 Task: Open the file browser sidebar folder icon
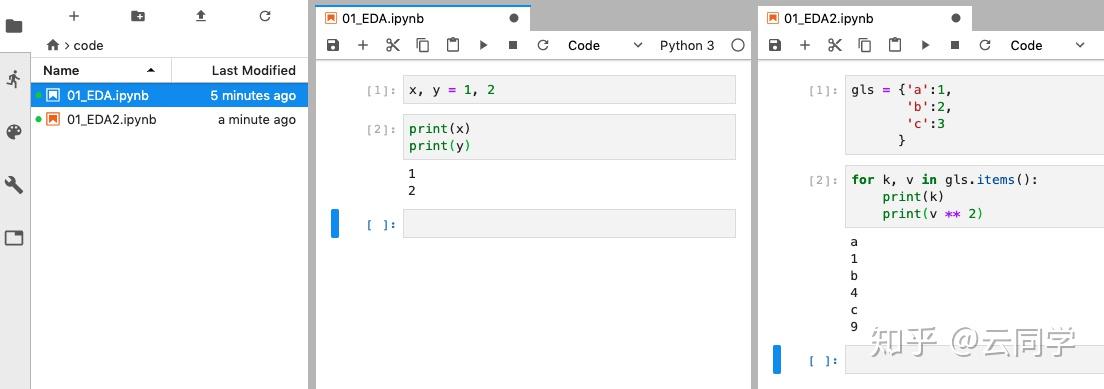13,27
